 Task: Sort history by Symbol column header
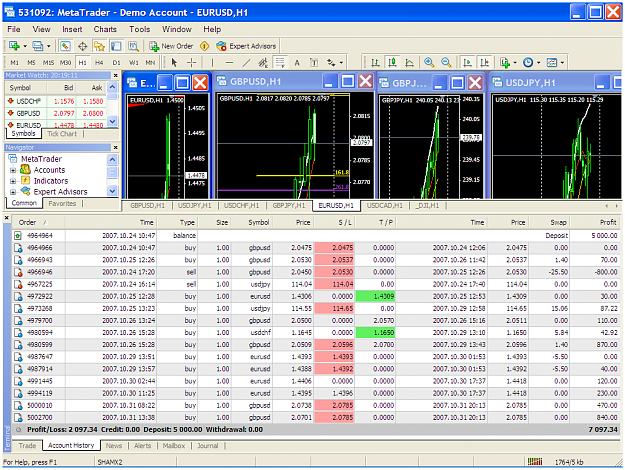coord(254,222)
